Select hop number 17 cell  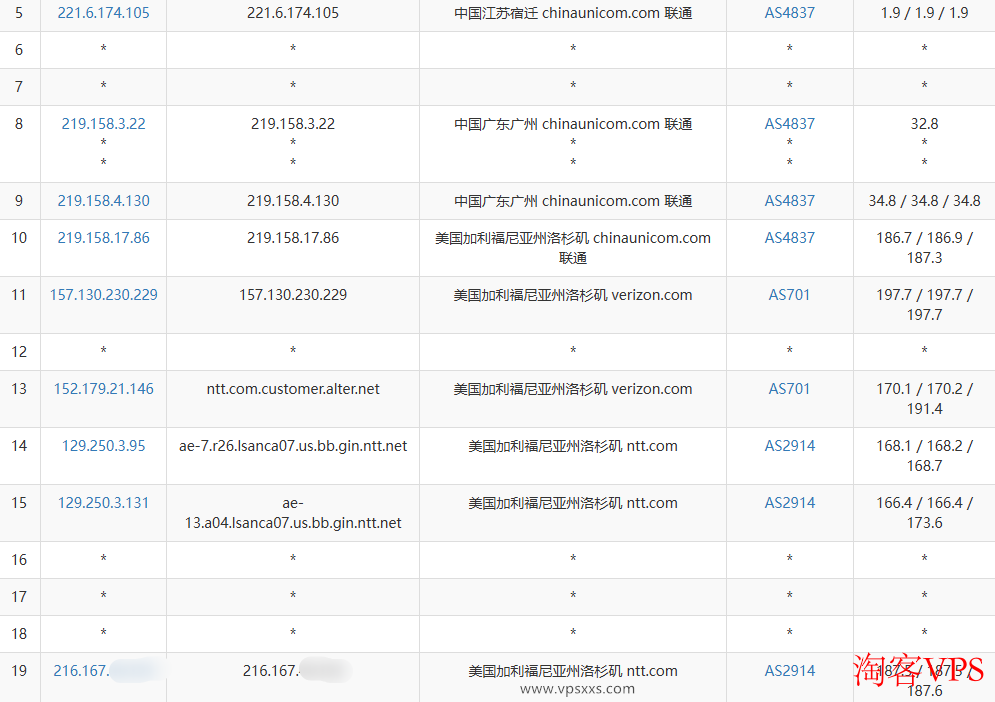pos(19,597)
